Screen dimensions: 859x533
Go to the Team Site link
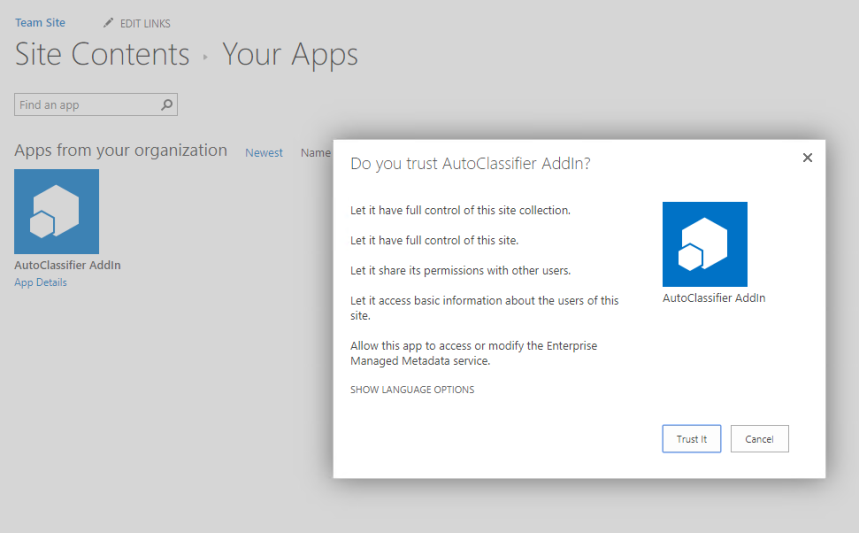pos(40,23)
